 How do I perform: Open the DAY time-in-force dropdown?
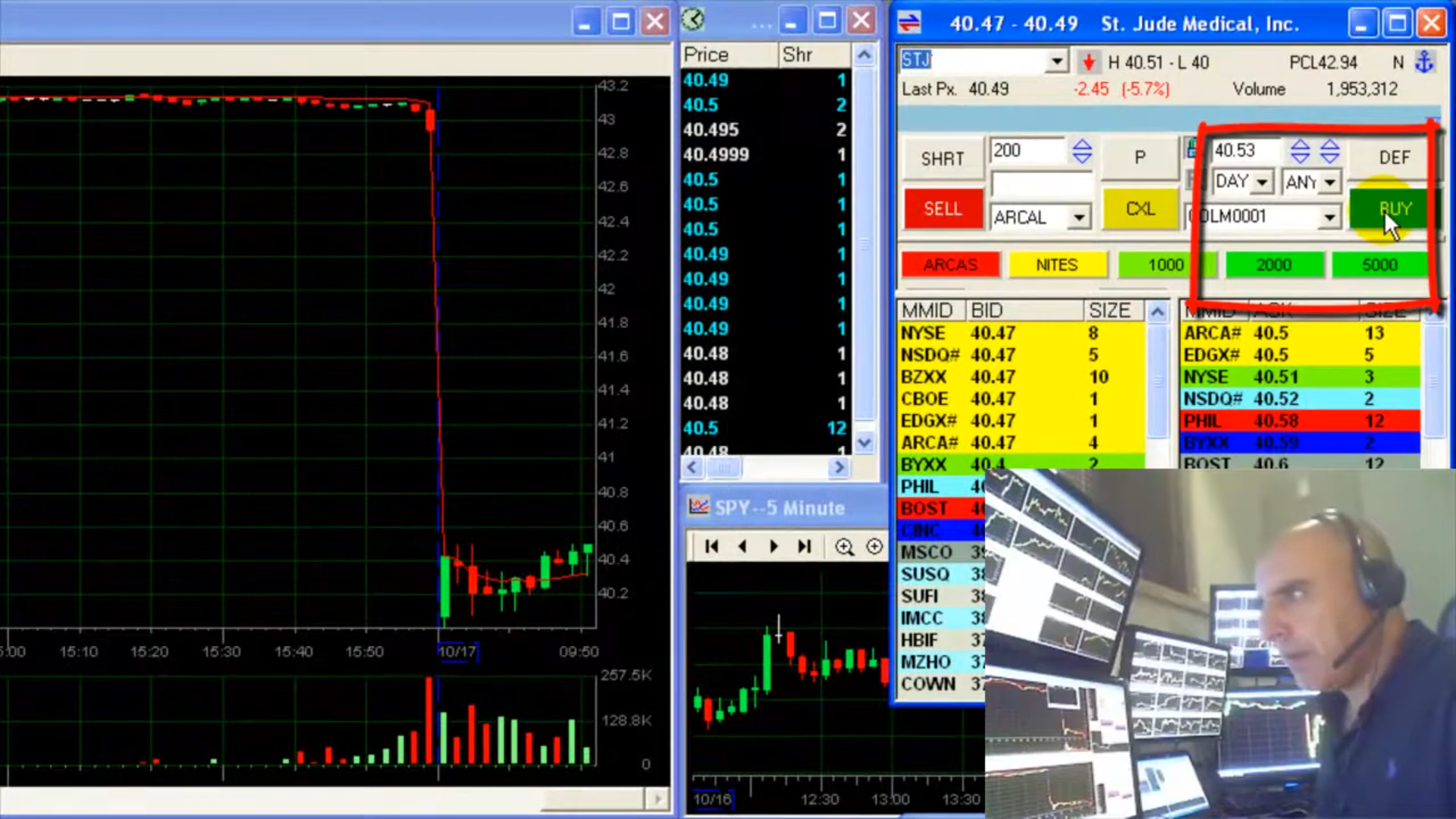[x=1262, y=182]
